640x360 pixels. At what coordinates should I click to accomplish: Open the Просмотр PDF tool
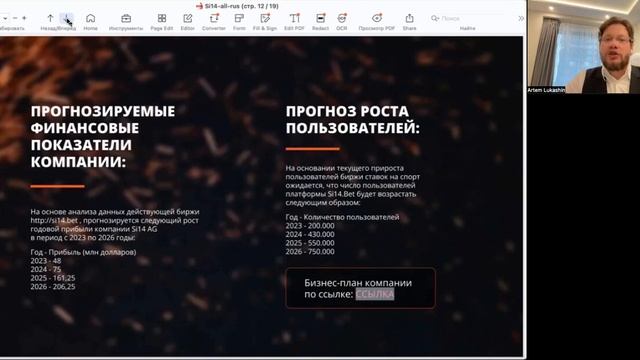click(376, 22)
